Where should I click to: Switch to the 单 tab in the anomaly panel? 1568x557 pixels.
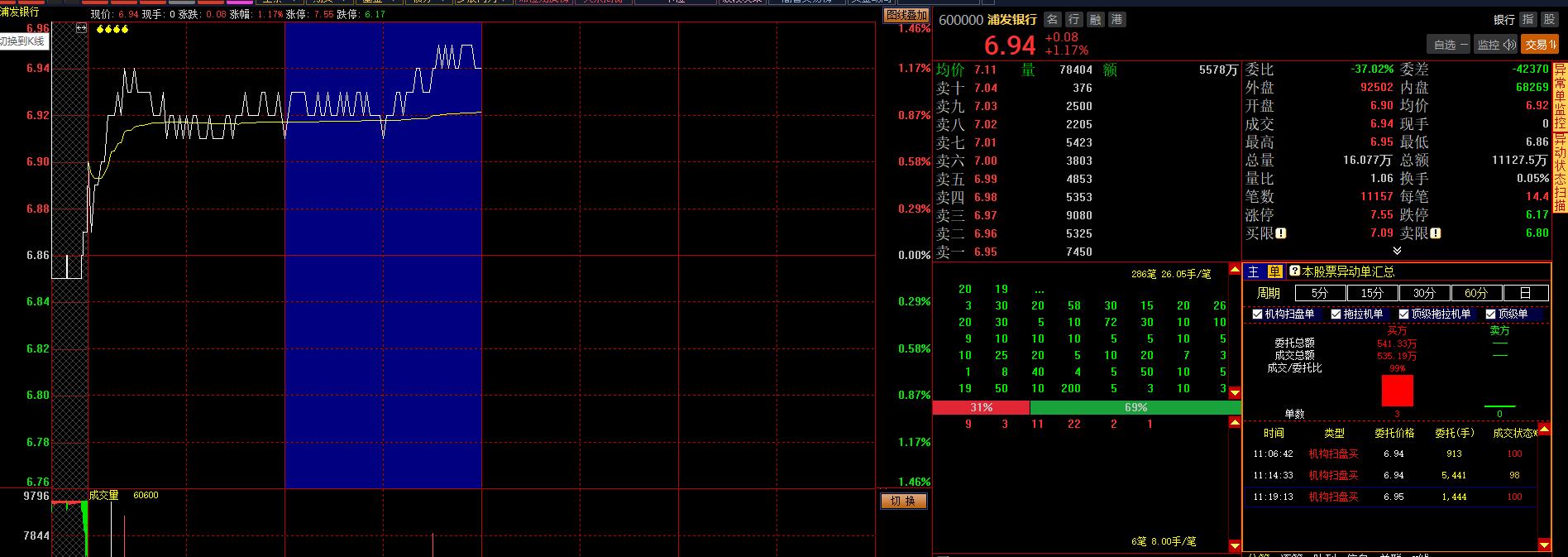[1274, 271]
